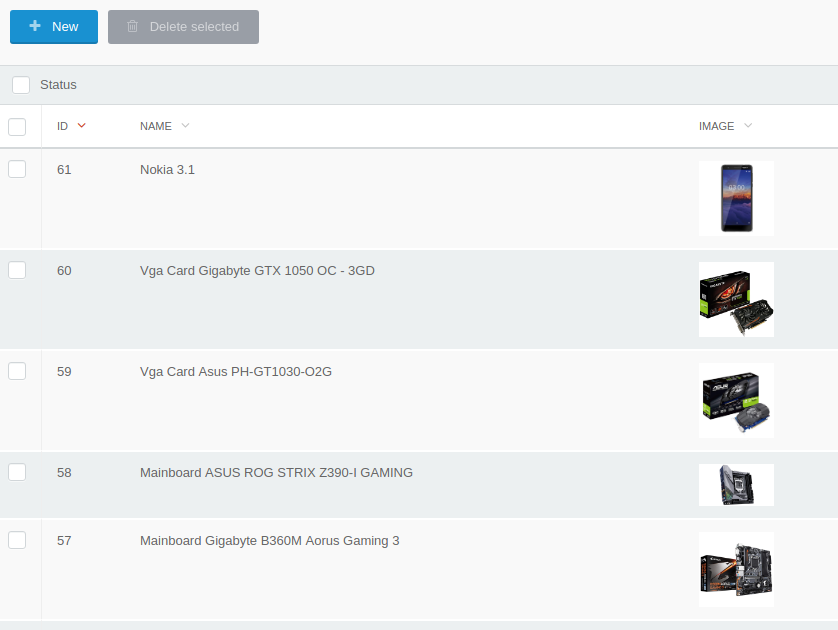The width and height of the screenshot is (838, 630).
Task: Expand the IMAGE column sort chevron
Action: [x=748, y=126]
